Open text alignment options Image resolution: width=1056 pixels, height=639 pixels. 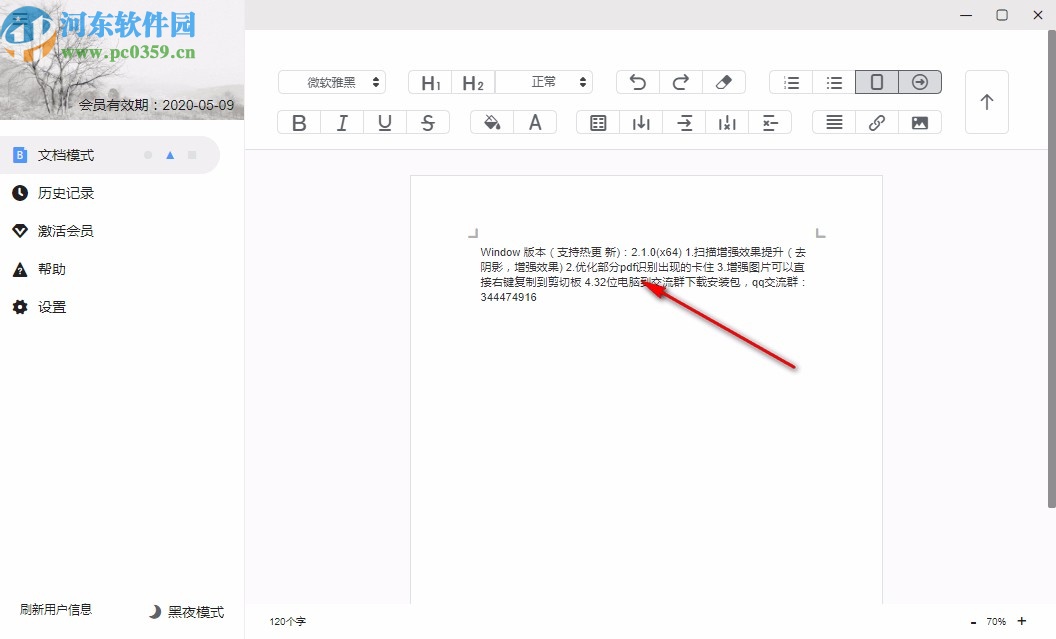point(834,123)
